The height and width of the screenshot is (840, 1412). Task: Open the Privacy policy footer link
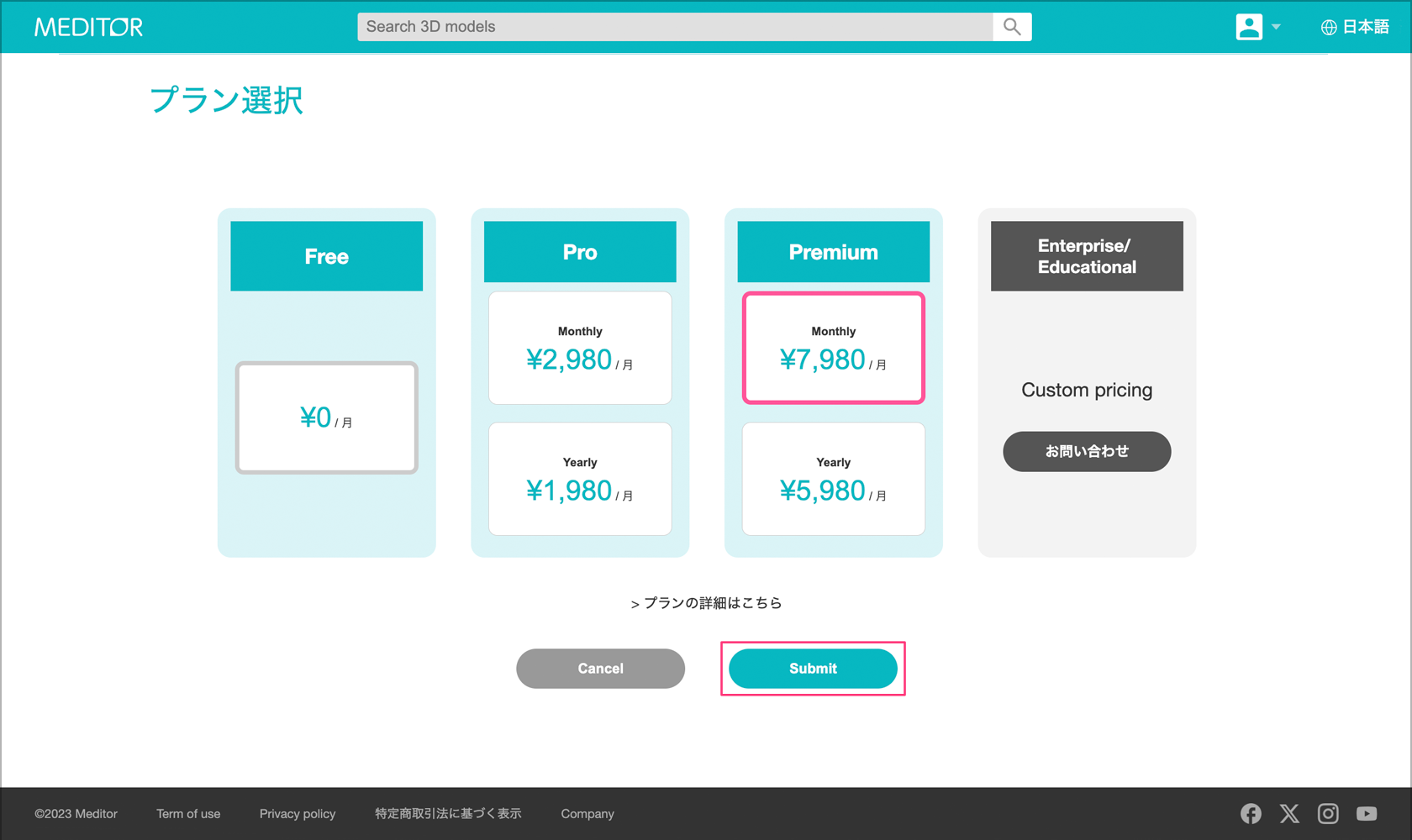(x=298, y=814)
